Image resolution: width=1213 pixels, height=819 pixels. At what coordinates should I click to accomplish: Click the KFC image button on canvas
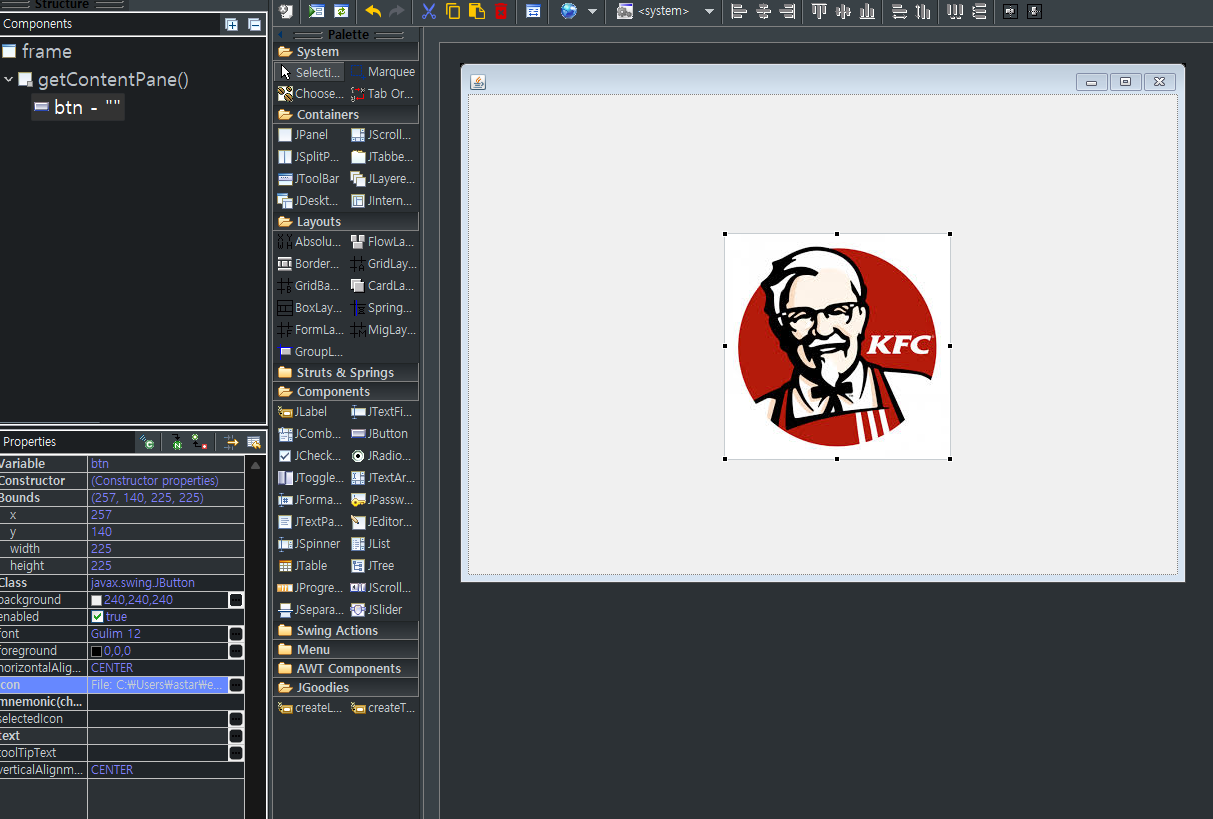[837, 346]
